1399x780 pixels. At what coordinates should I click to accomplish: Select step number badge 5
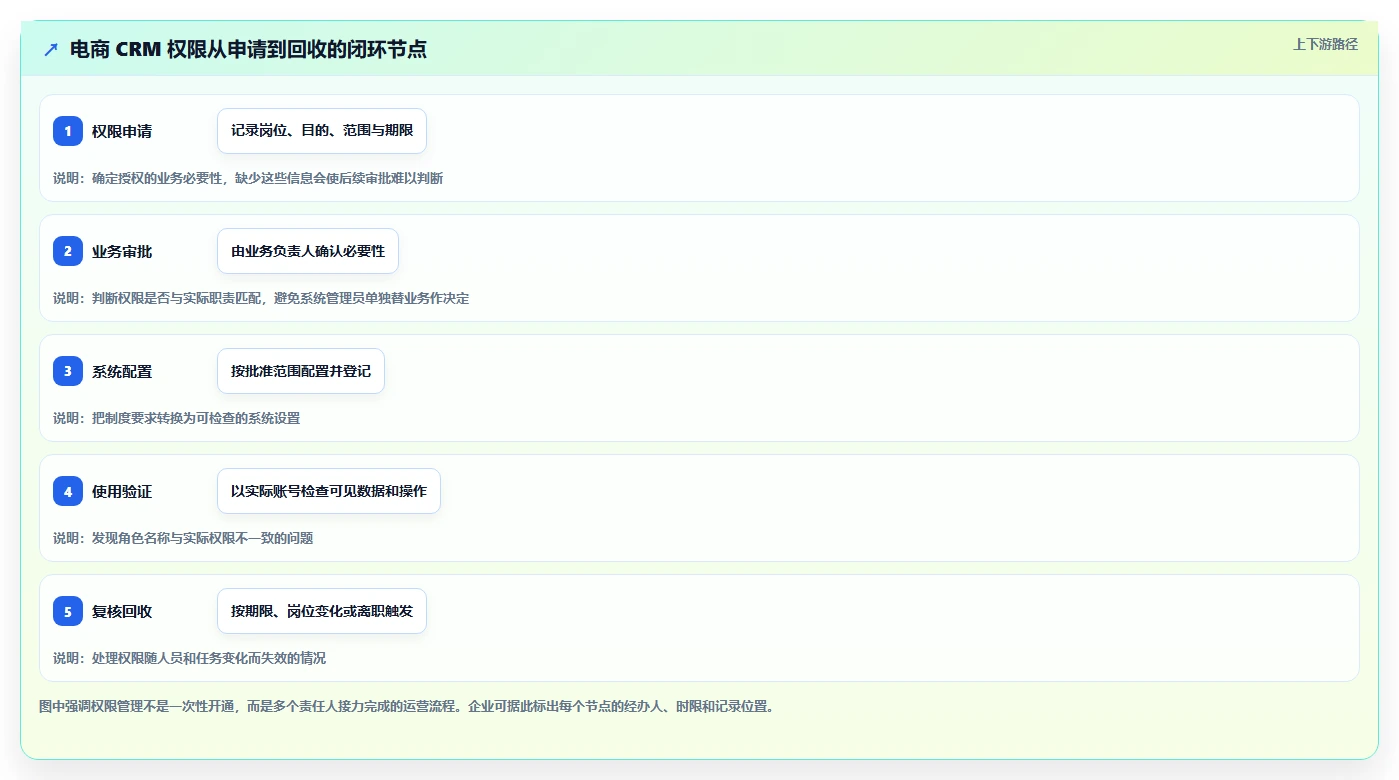click(68, 611)
